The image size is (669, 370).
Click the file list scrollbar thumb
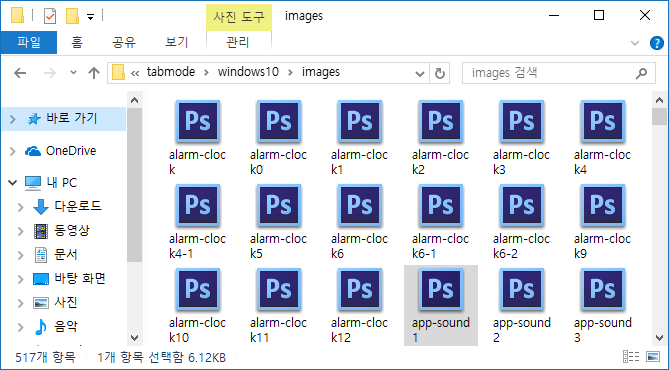(659, 117)
